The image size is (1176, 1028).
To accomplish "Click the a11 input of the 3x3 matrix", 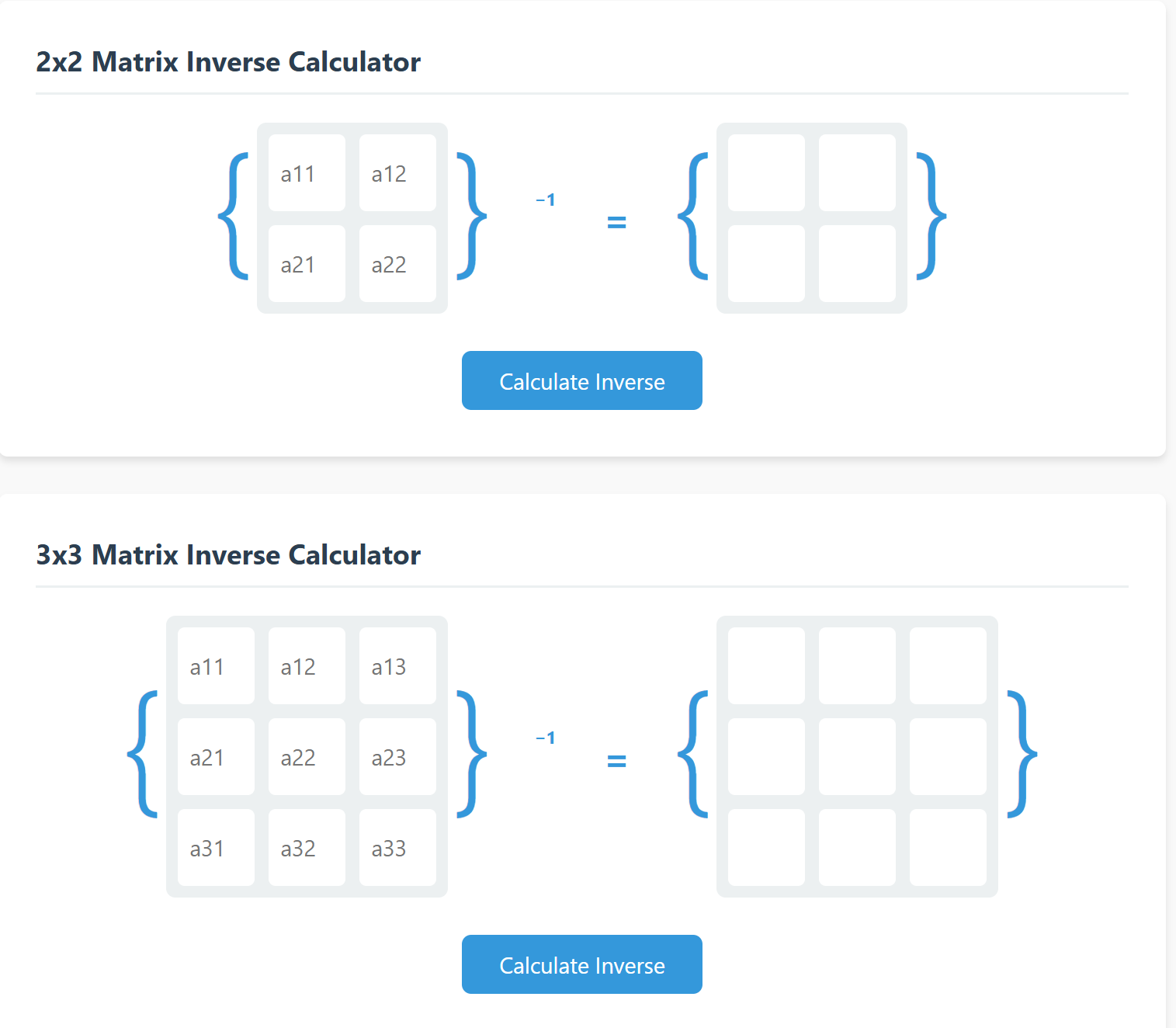I will tap(215, 665).
